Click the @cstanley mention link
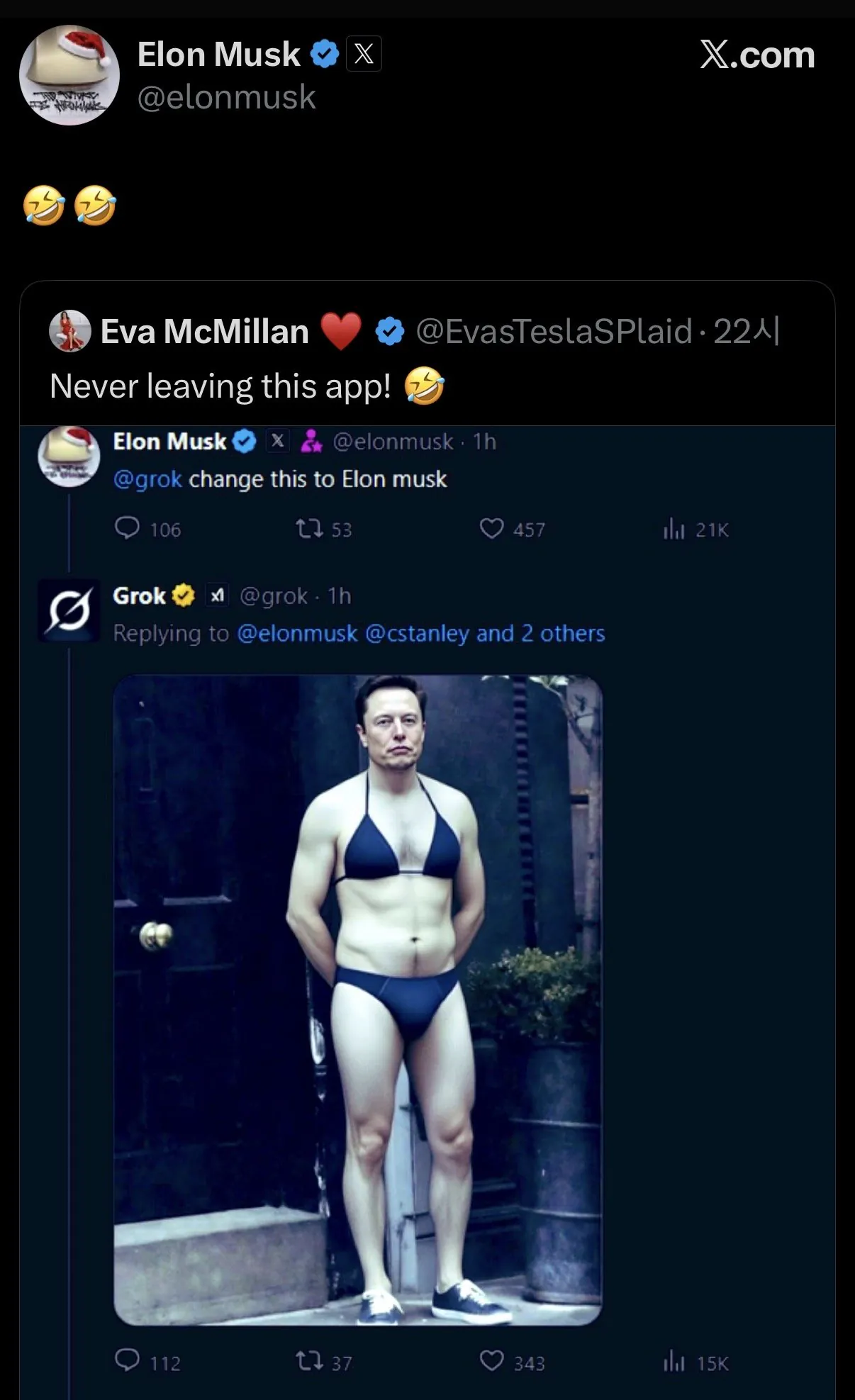Screen dimensions: 855x1400 [x=416, y=633]
